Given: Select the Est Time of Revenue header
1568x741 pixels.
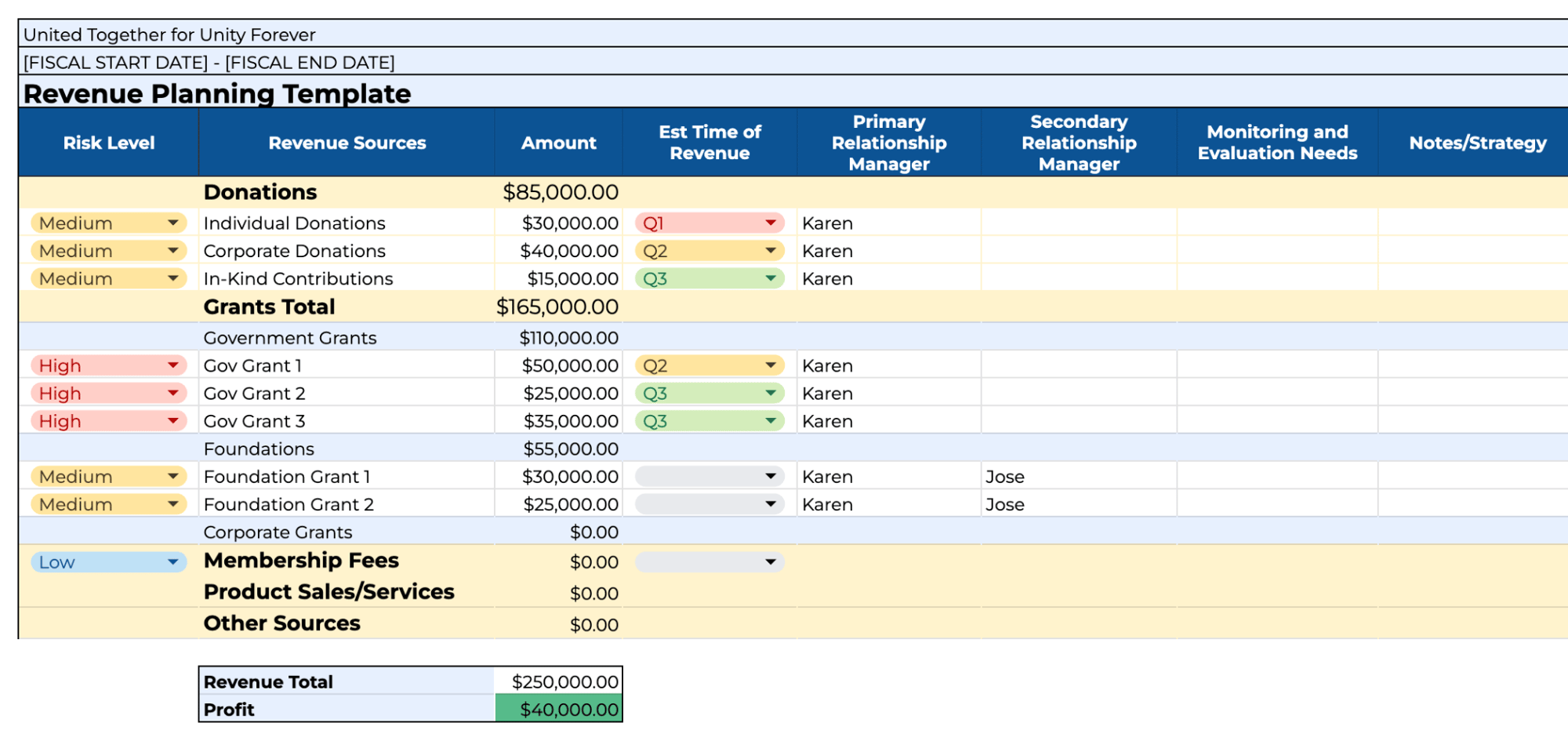Looking at the screenshot, I should 710,143.
